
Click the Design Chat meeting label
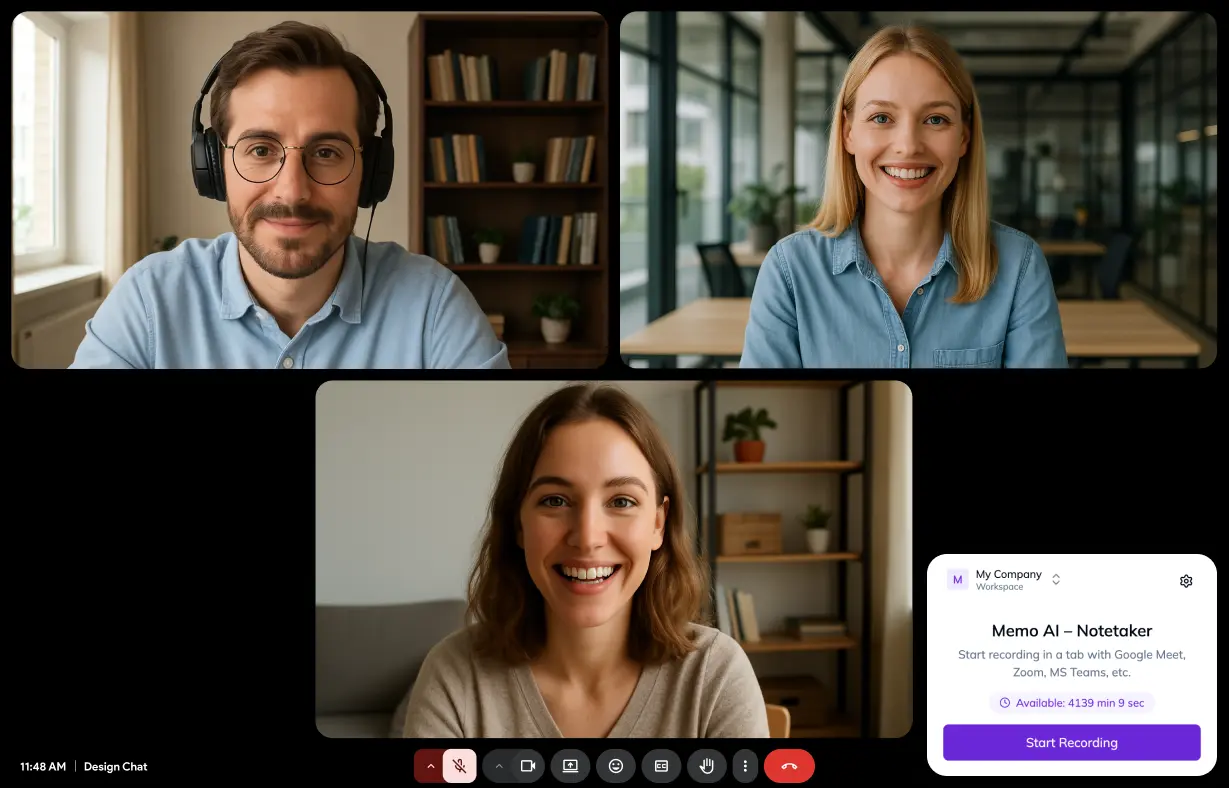click(115, 766)
